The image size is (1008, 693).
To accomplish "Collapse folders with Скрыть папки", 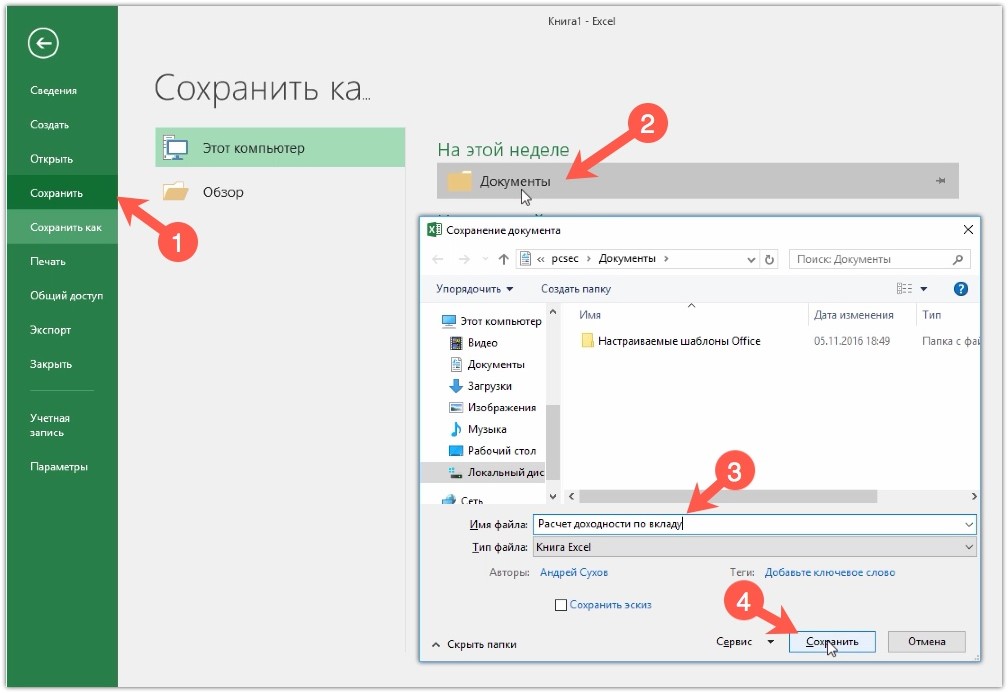I will click(474, 644).
